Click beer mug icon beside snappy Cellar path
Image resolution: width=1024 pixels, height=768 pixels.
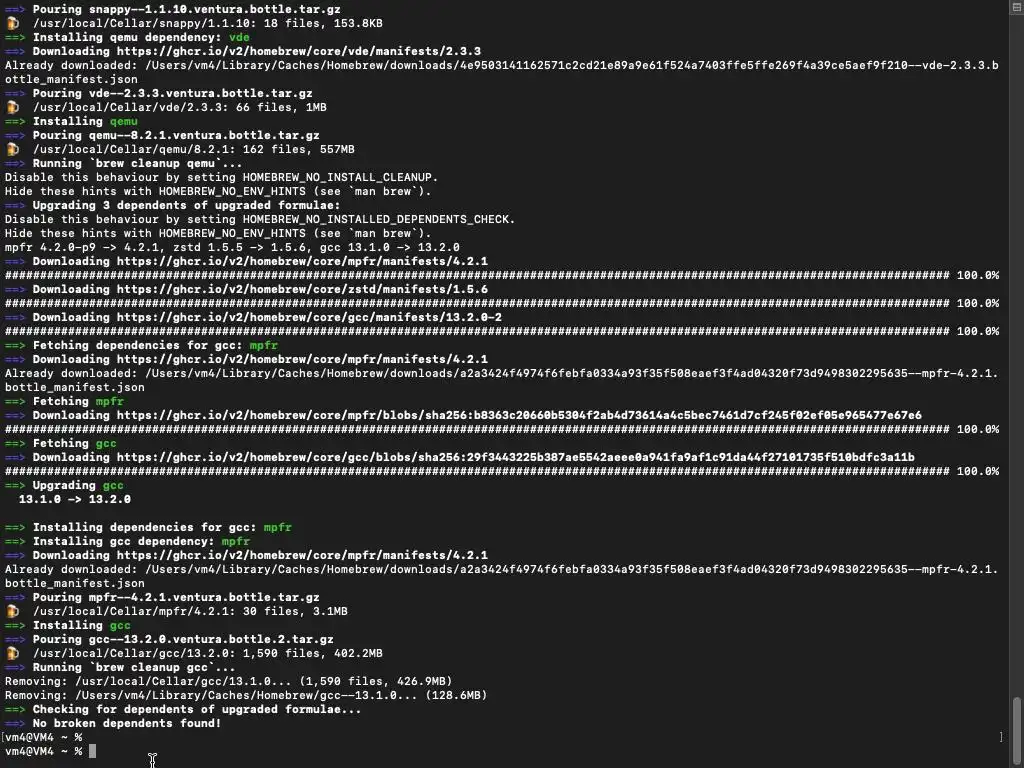point(12,24)
